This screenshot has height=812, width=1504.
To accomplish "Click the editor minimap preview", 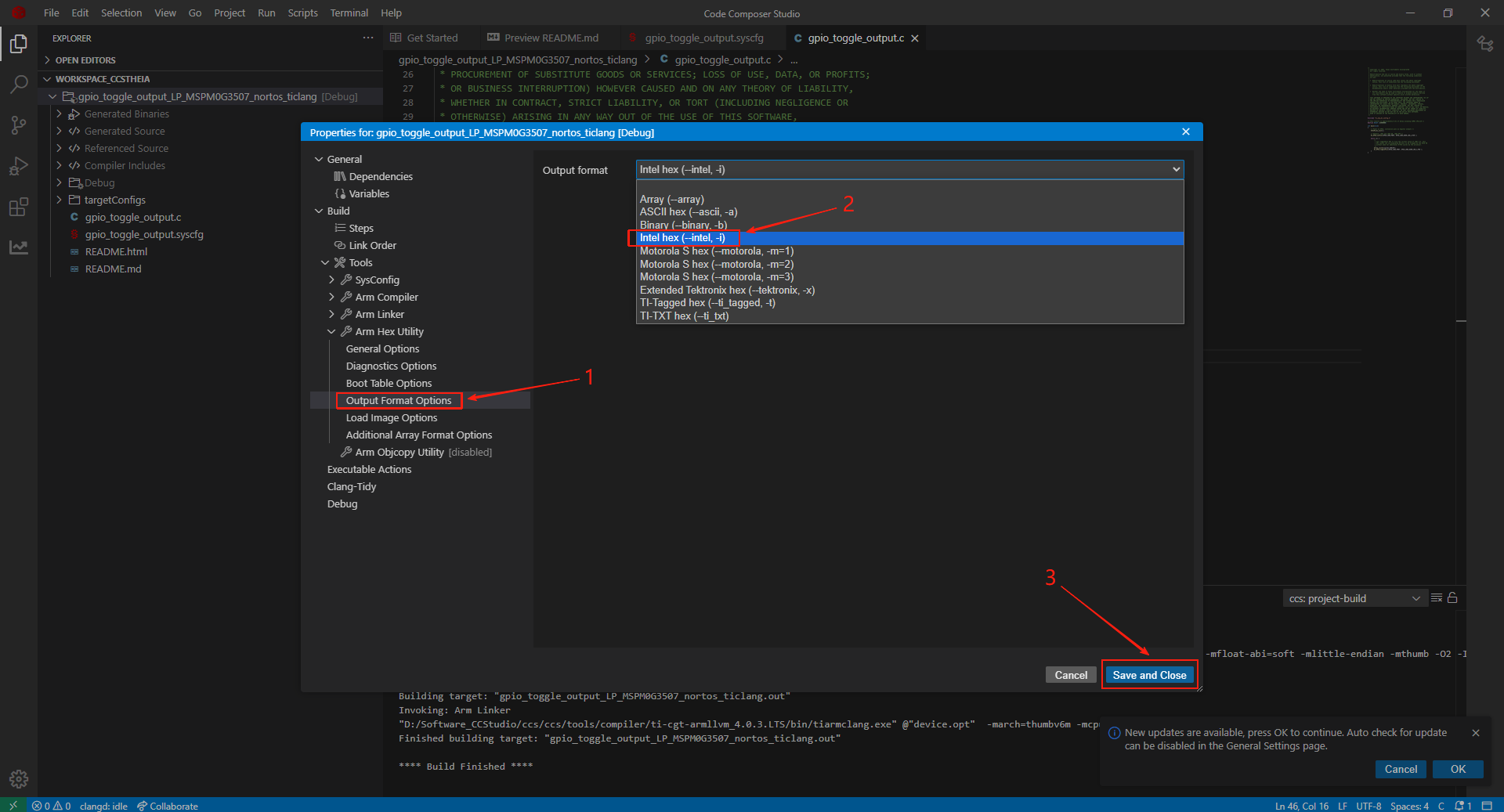I will click(1399, 110).
